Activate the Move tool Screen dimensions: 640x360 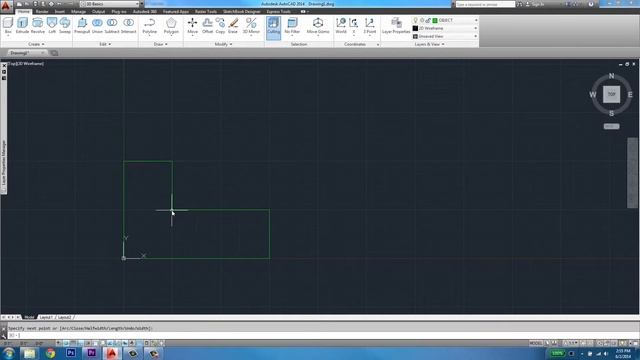coord(193,26)
